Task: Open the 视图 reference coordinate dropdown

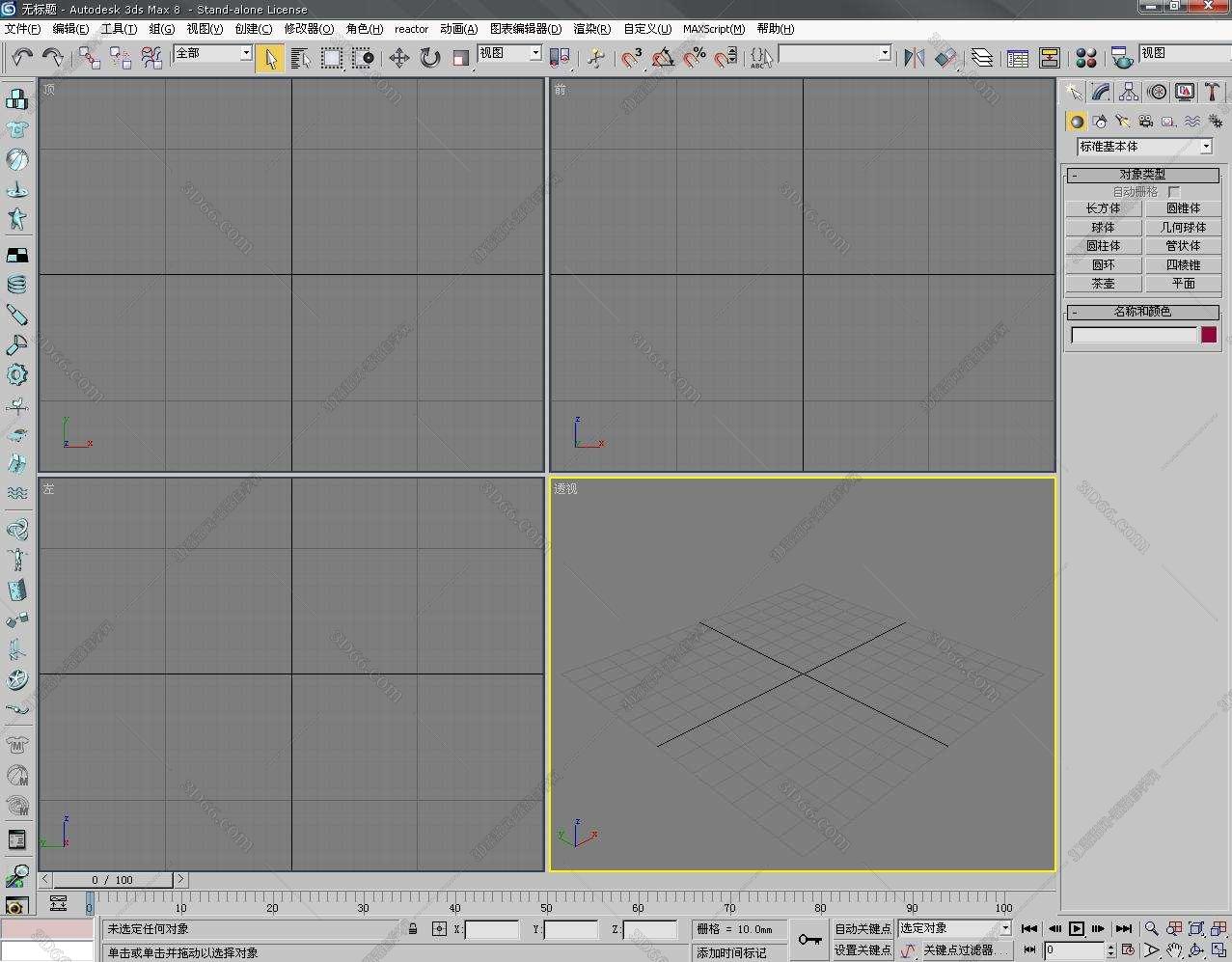Action: tap(534, 53)
